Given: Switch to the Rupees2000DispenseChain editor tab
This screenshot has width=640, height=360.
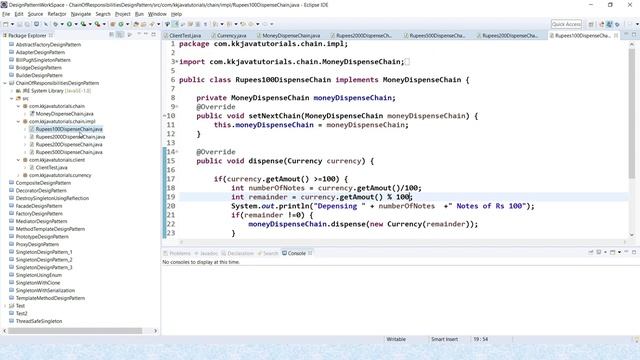Looking at the screenshot, I should (x=363, y=36).
